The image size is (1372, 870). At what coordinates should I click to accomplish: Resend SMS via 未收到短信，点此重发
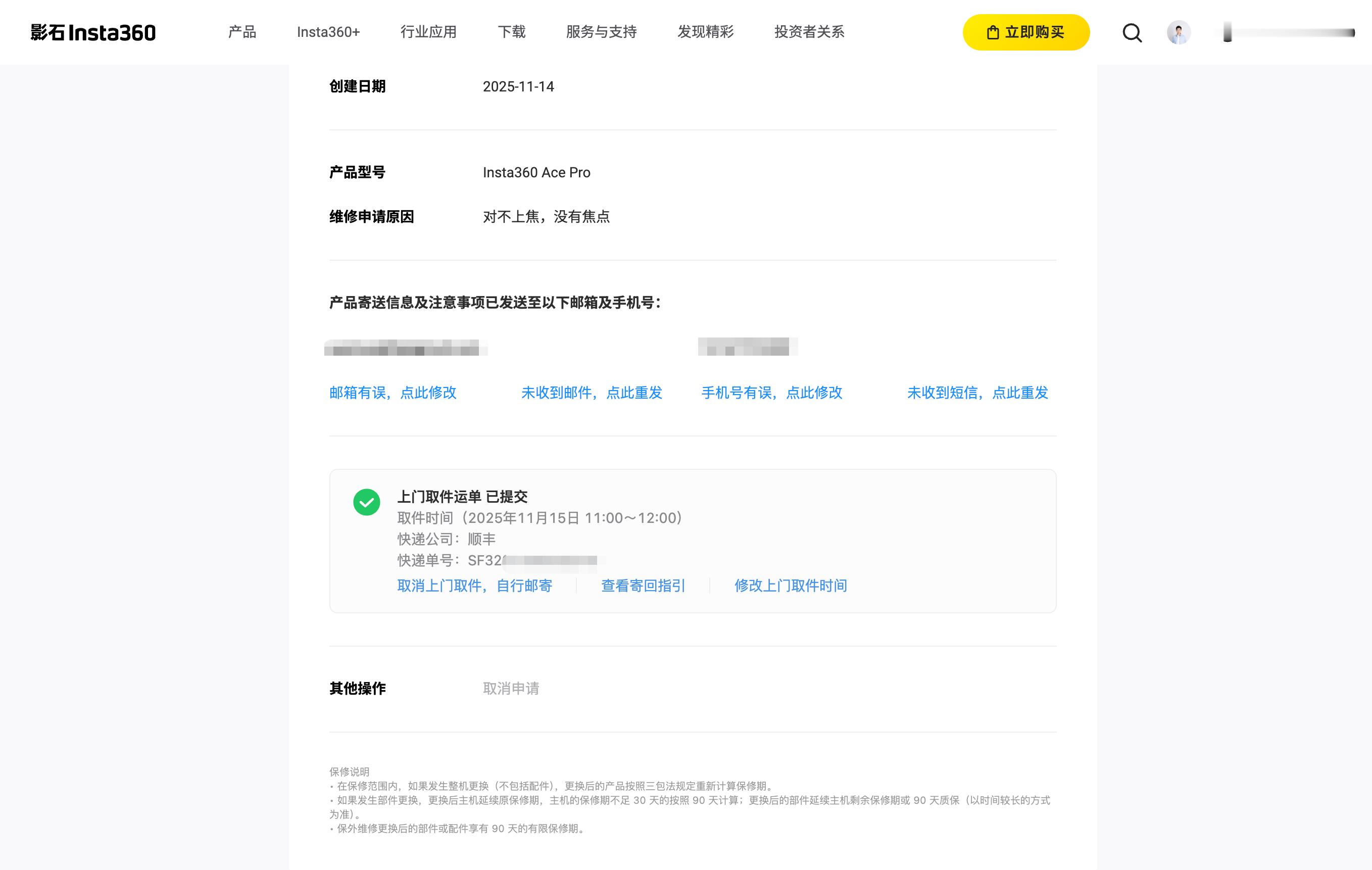[977, 393]
